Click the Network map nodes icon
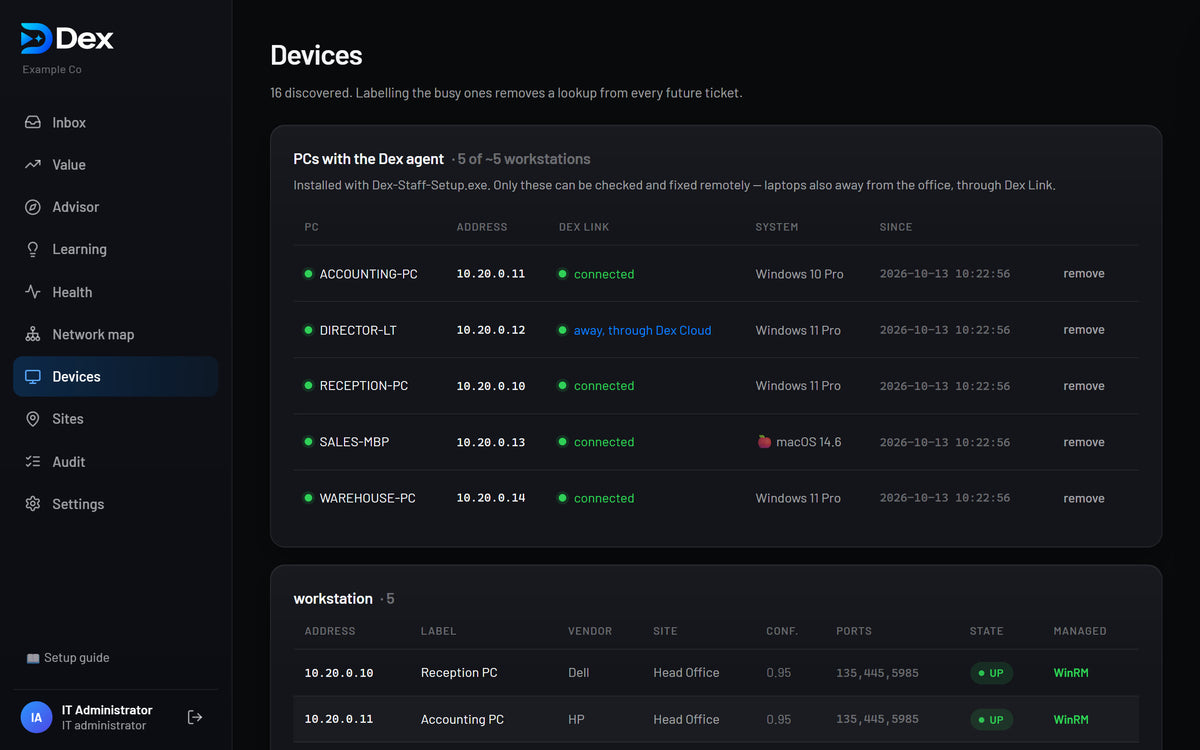Image resolution: width=1200 pixels, height=750 pixels. [33, 334]
